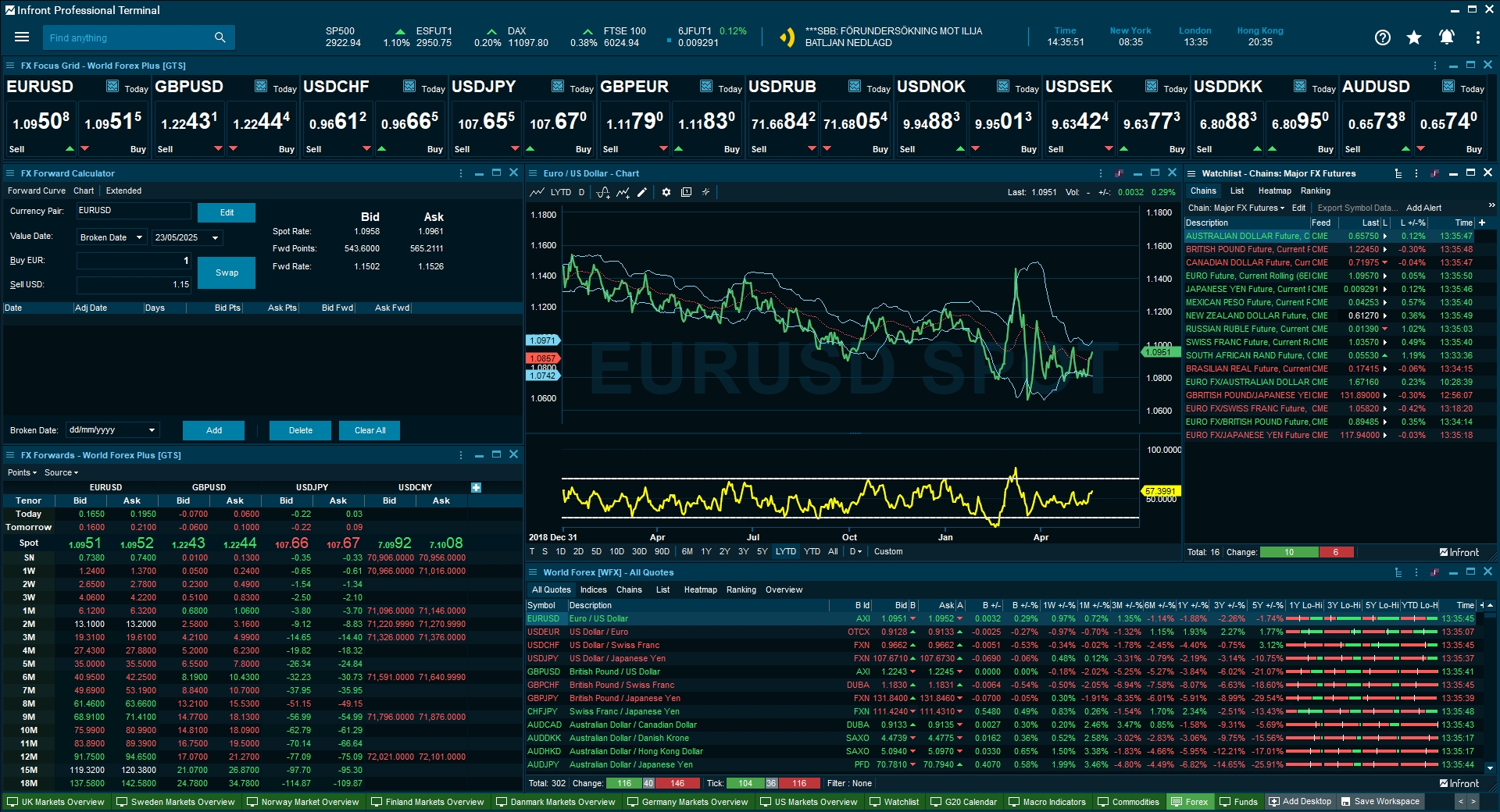Select the 5D chart range
This screenshot has height=812, width=1500.
[x=596, y=551]
